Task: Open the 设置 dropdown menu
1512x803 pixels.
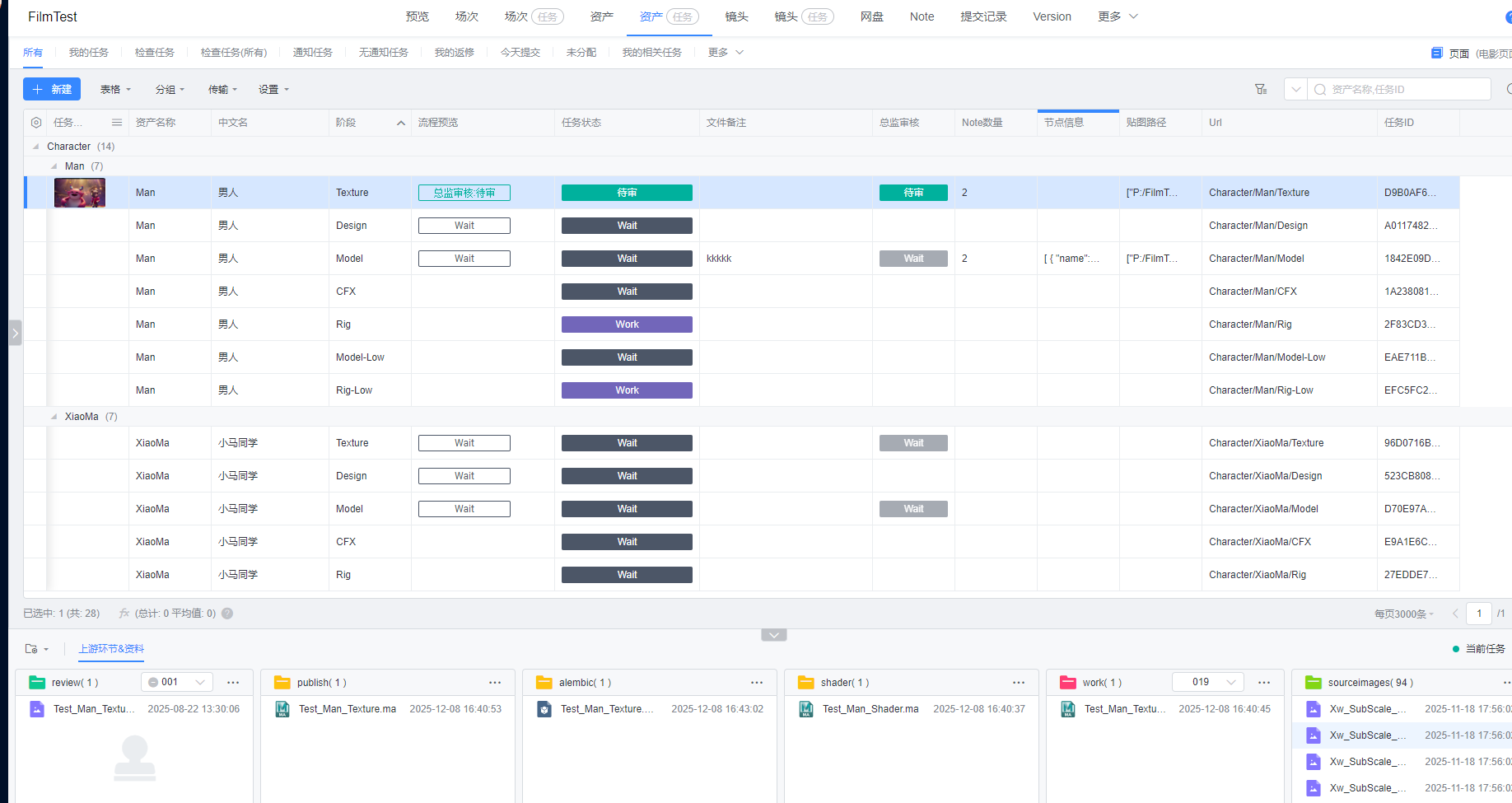Action: pos(273,90)
